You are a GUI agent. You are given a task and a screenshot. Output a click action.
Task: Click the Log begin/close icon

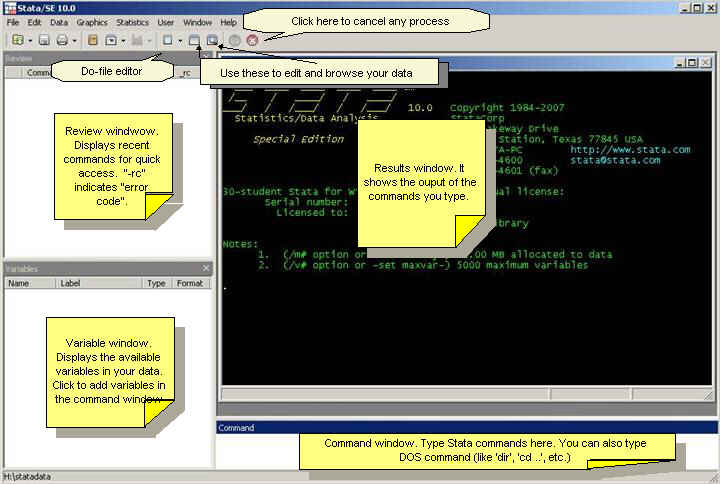pyautogui.click(x=92, y=40)
